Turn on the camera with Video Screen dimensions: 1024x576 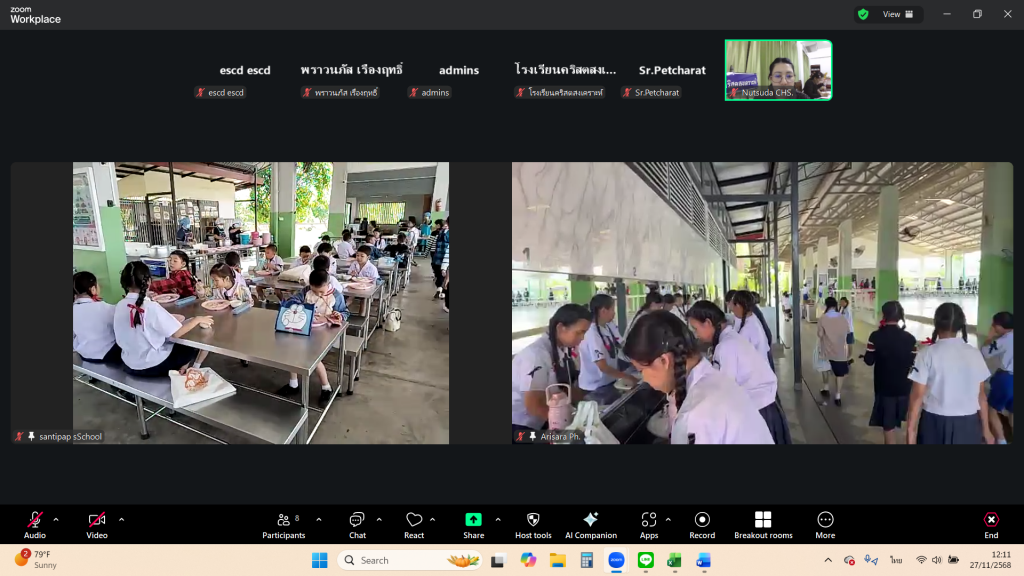coord(97,524)
